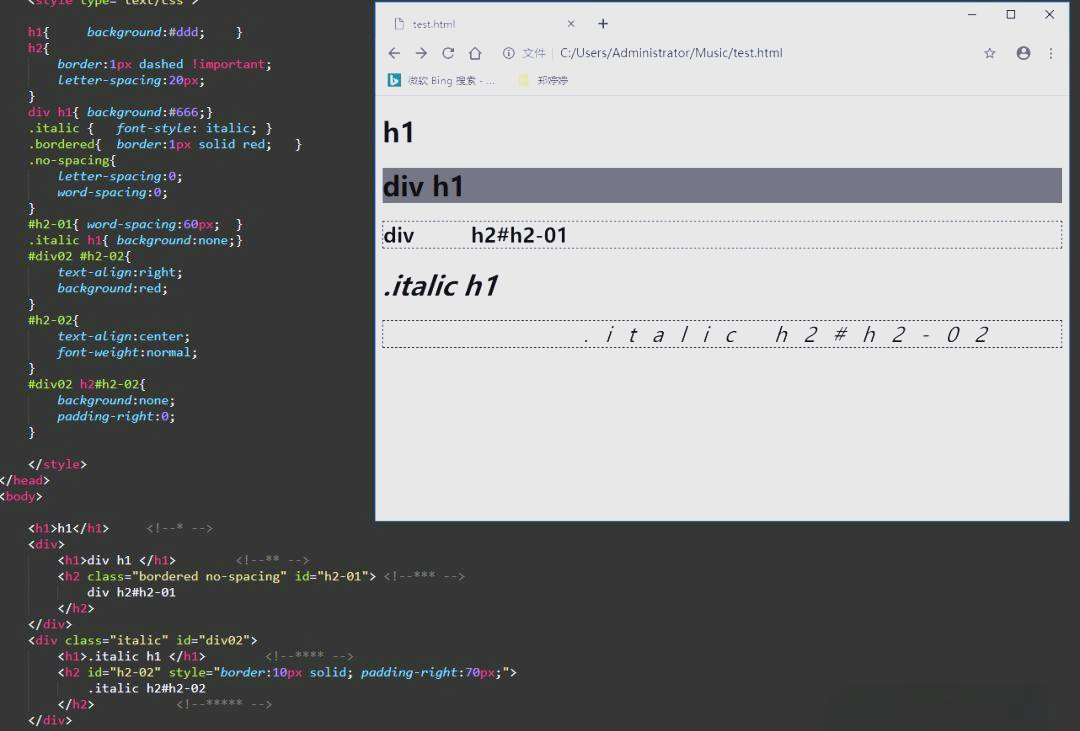Click the site info icon before URL
Screen dimensions: 1080x731
click(x=508, y=53)
